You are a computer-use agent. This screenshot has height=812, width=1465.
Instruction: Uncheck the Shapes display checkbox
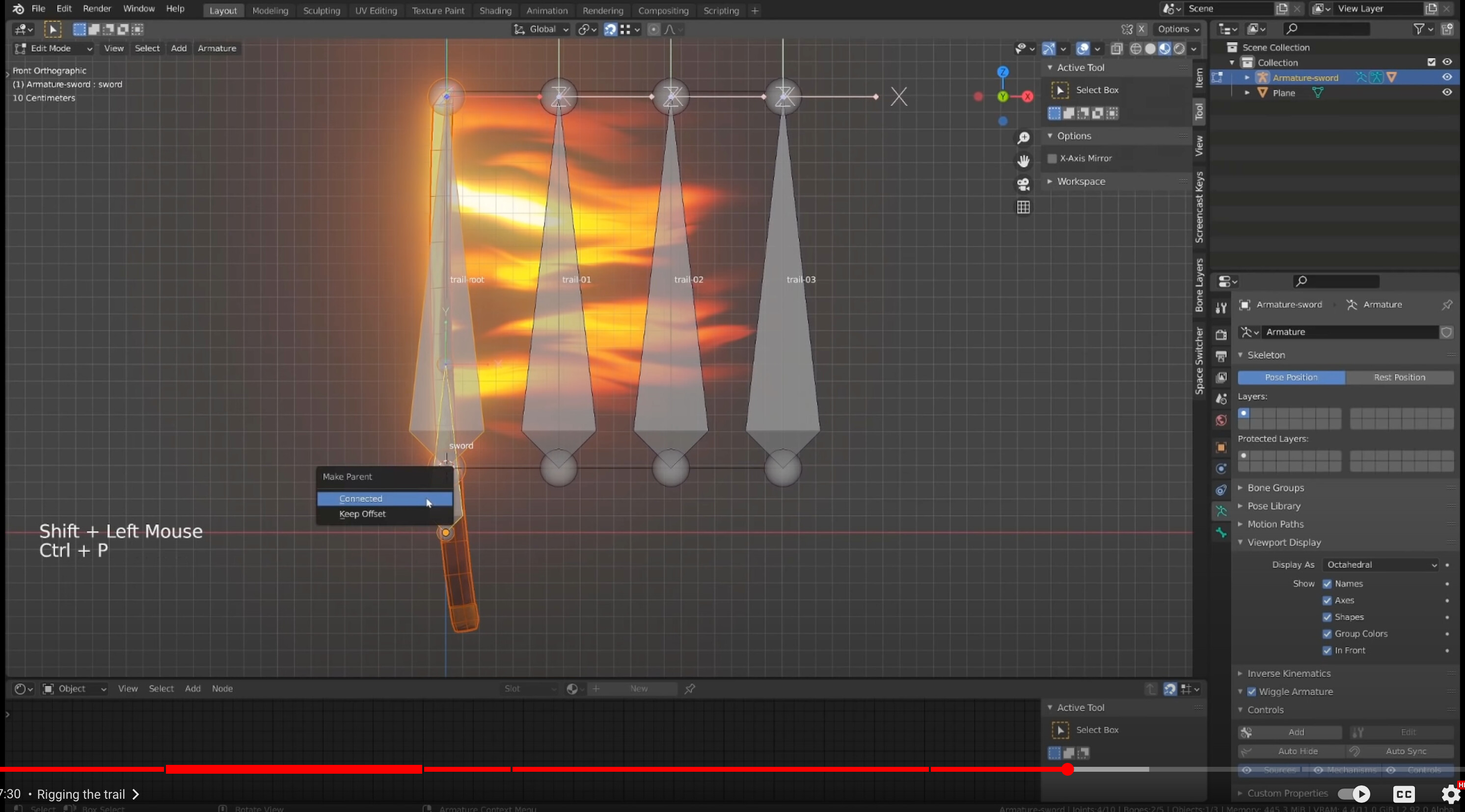tap(1328, 618)
